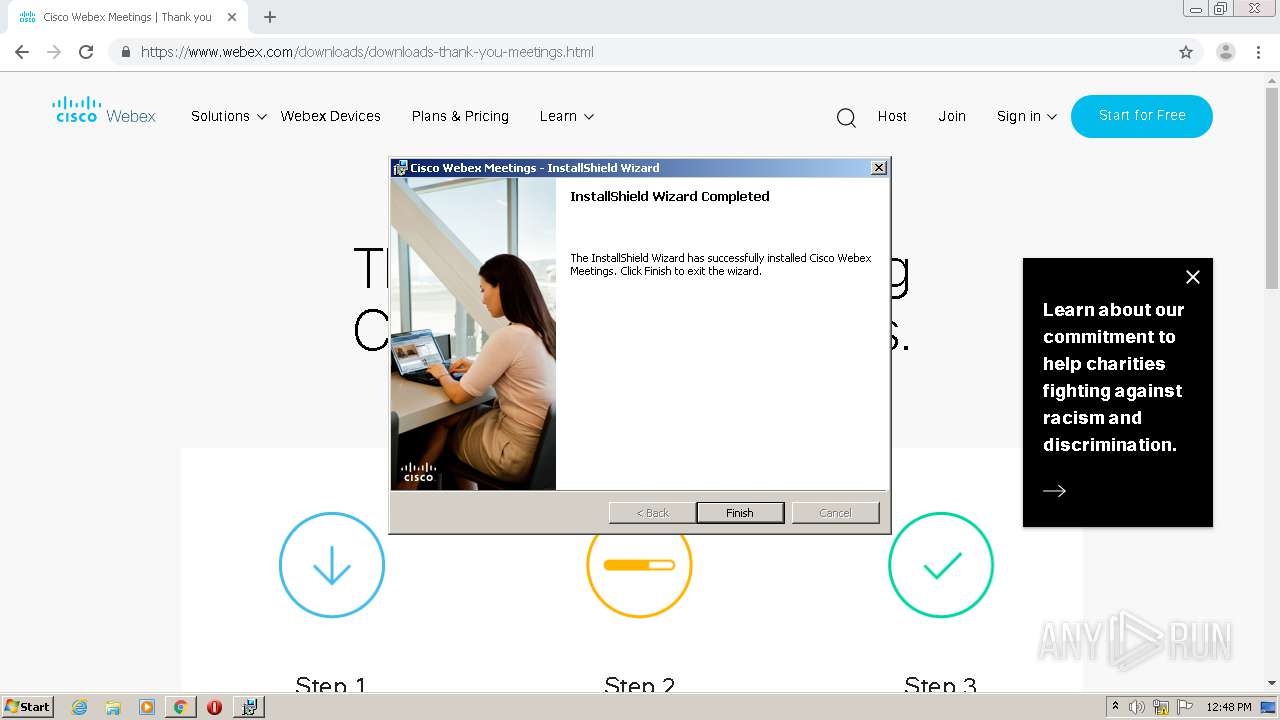Click the Step 1 label

coord(331,685)
